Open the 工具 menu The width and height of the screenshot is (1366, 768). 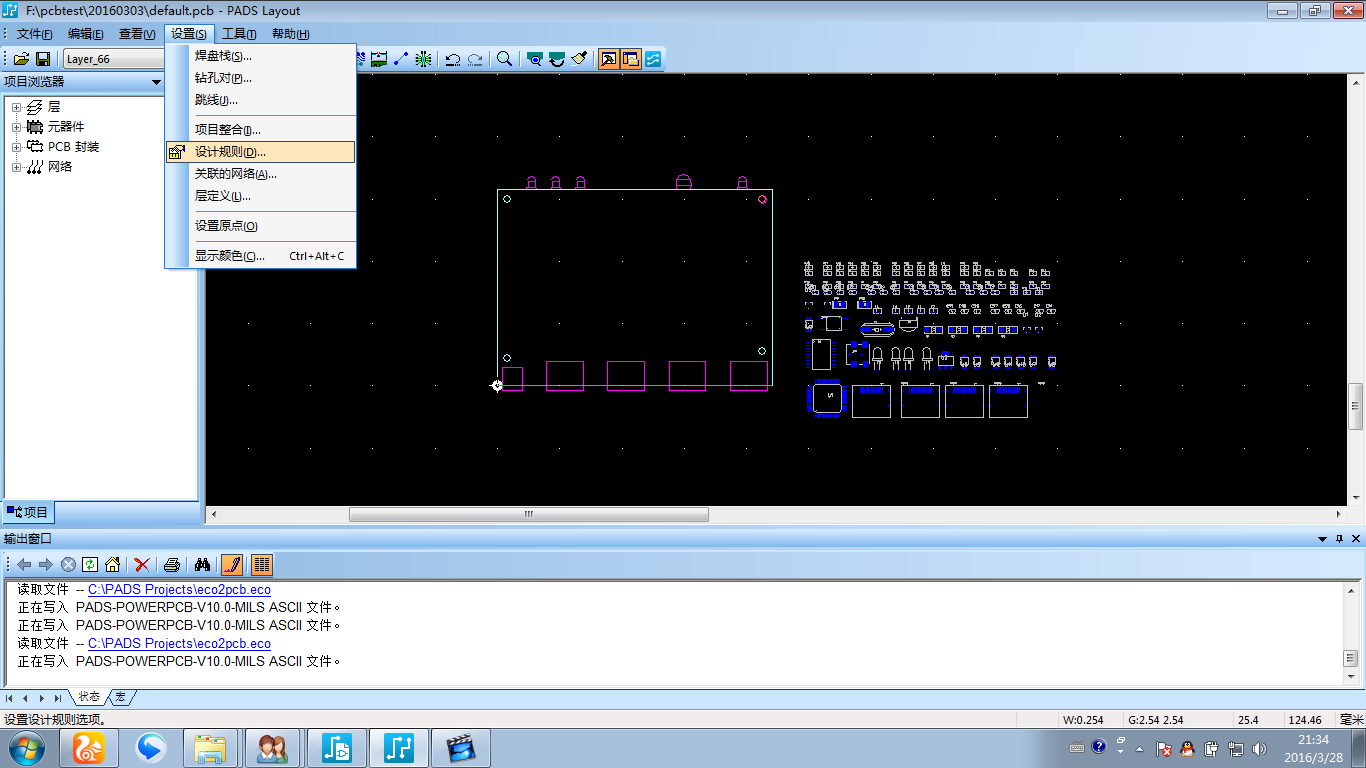[239, 34]
